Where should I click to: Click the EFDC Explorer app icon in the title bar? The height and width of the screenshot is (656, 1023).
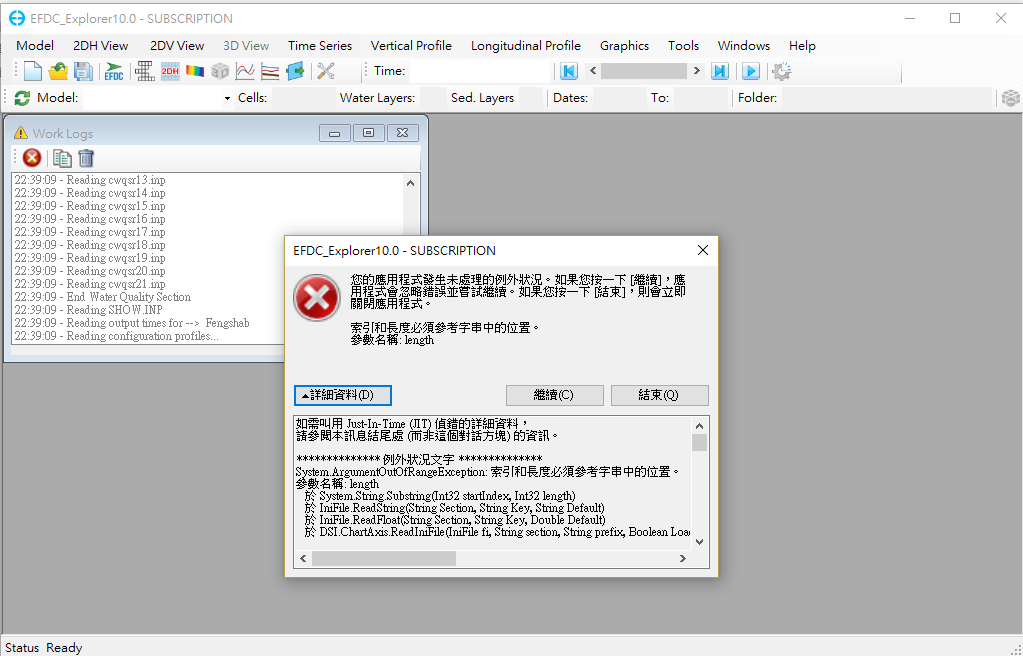[x=16, y=18]
